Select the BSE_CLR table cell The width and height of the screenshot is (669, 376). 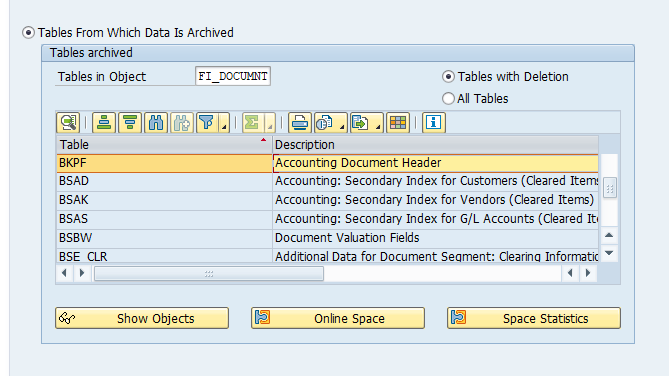[164, 256]
